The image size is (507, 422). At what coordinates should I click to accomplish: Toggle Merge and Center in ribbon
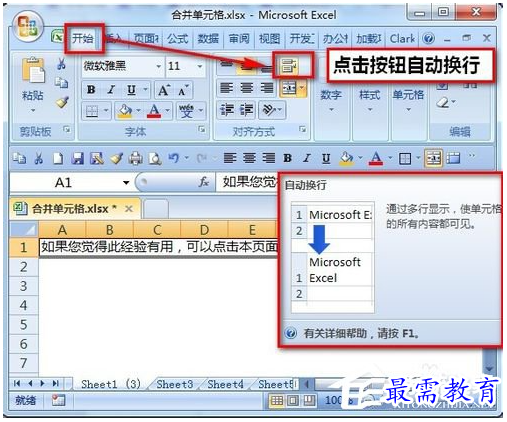point(289,88)
